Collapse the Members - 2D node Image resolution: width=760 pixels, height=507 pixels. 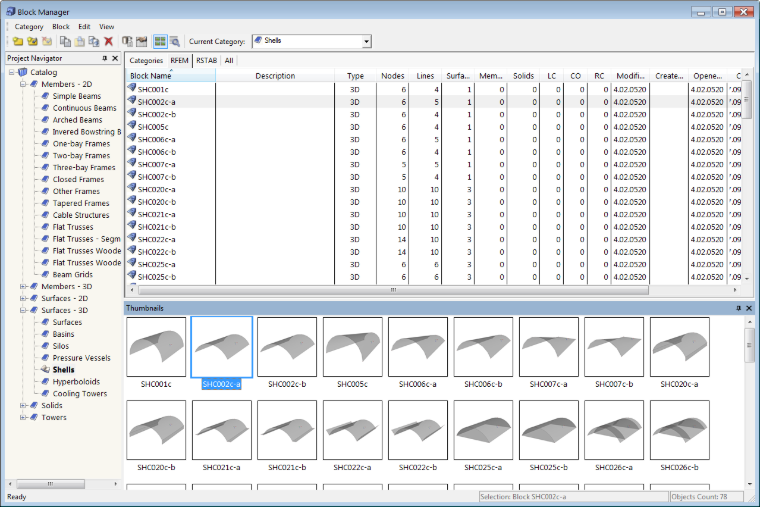click(x=23, y=84)
